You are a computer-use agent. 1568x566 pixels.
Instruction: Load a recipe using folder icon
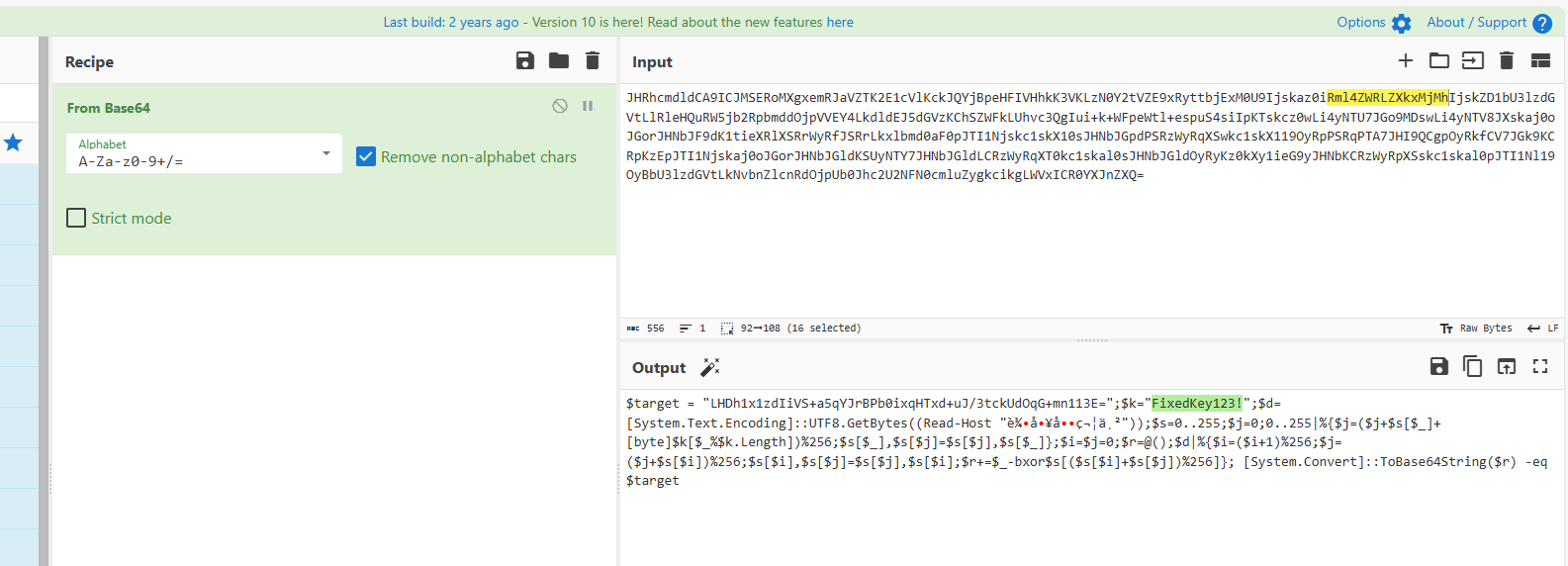tap(559, 61)
